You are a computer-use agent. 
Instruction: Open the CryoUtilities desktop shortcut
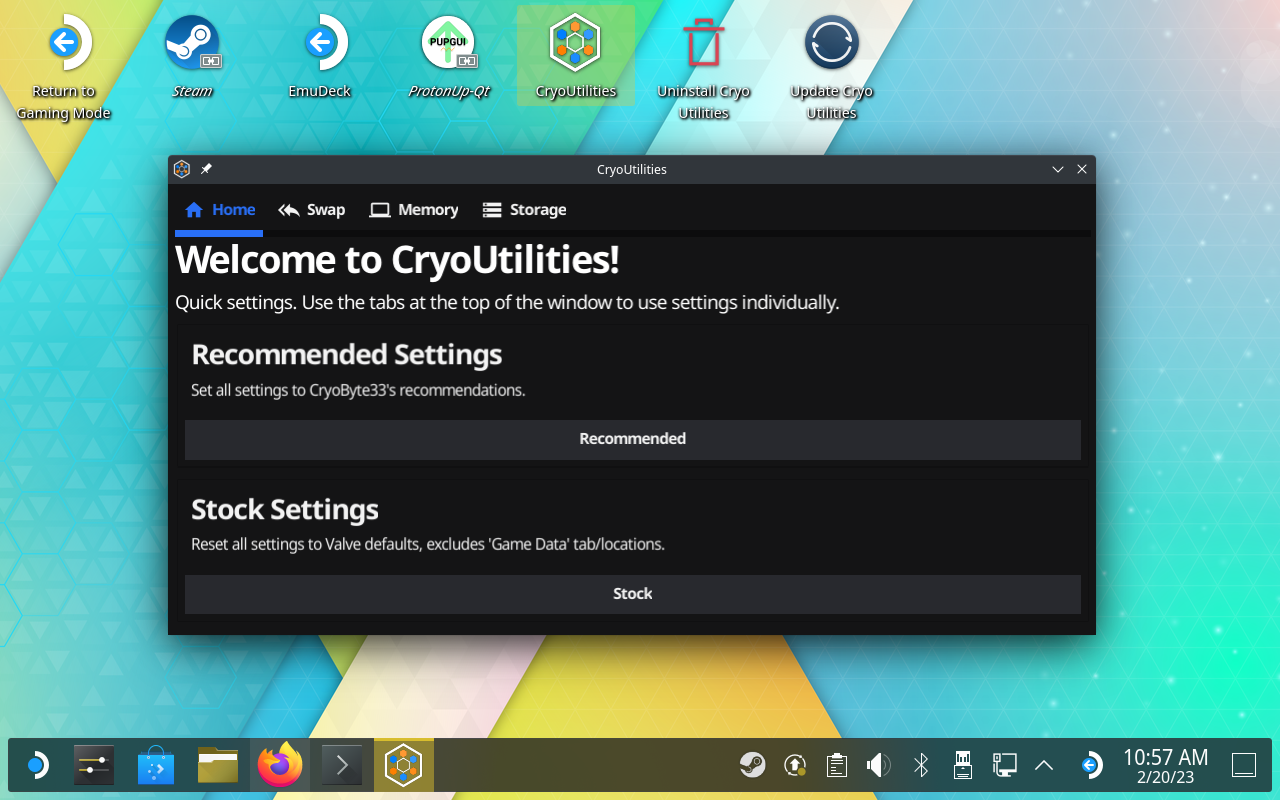click(575, 45)
